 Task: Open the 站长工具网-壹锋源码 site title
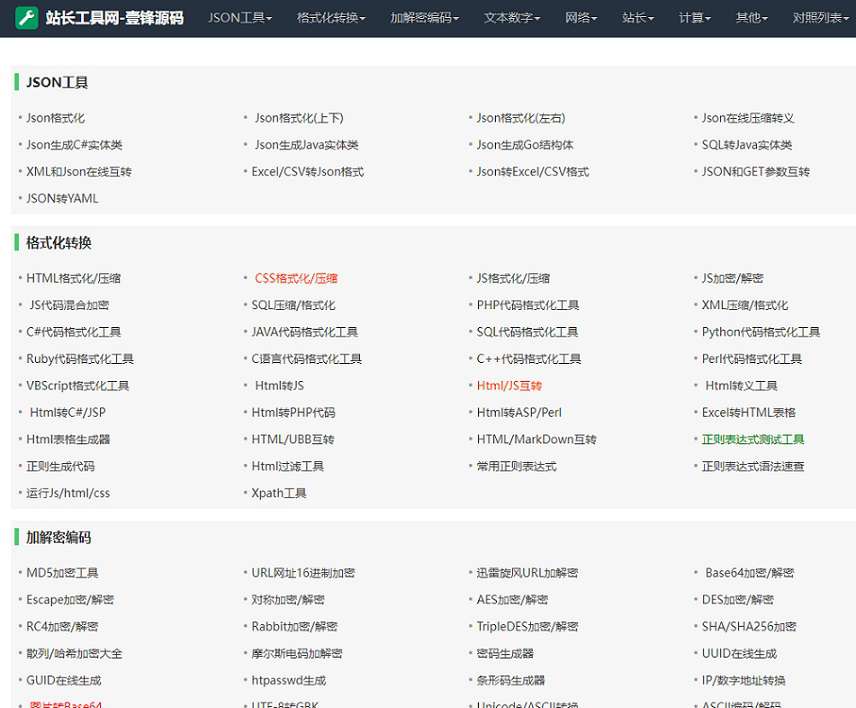(115, 18)
